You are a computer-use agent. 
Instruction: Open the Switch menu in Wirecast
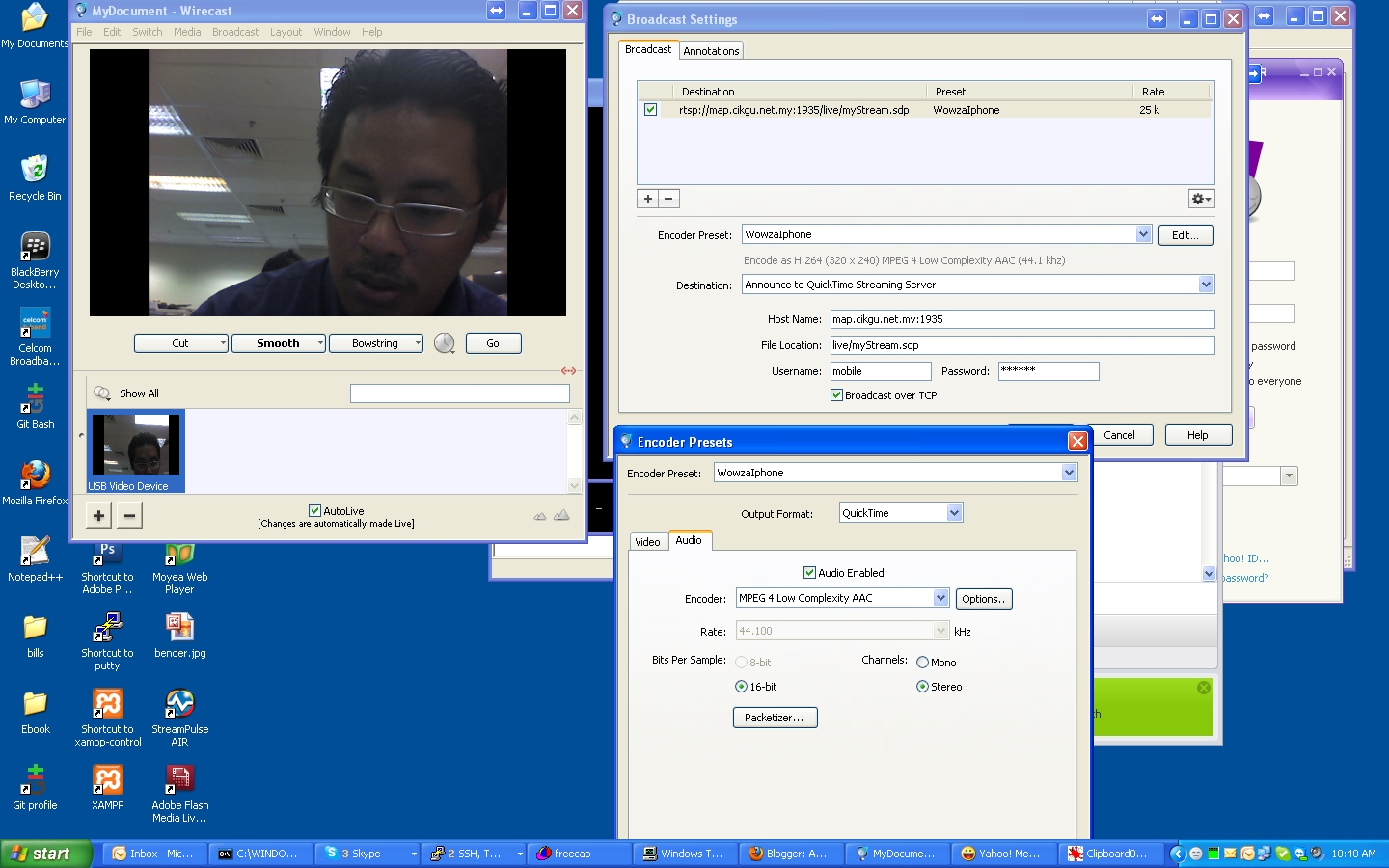(147, 32)
